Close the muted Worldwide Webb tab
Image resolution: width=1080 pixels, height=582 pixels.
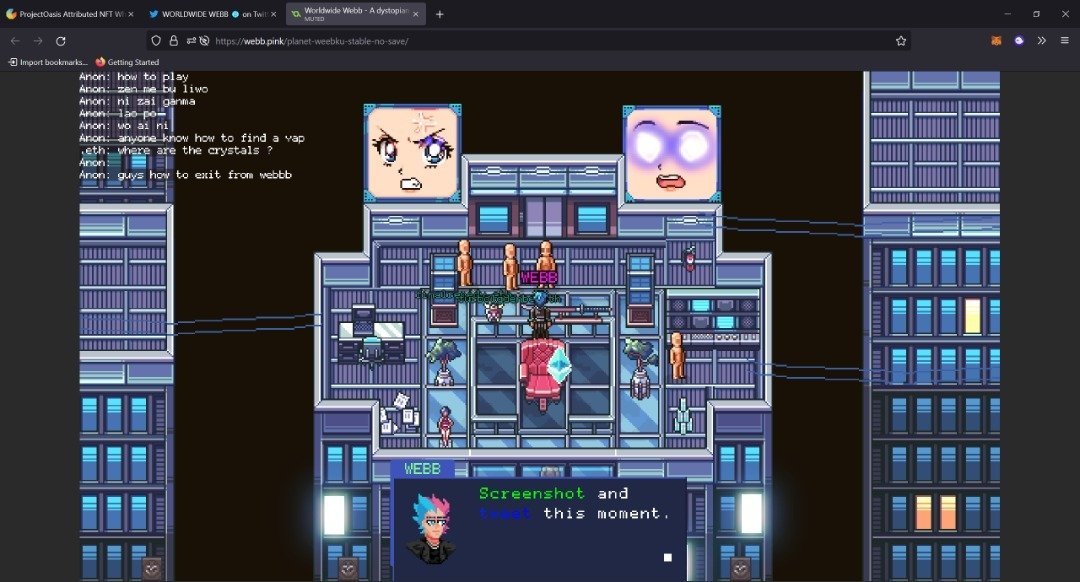415,14
